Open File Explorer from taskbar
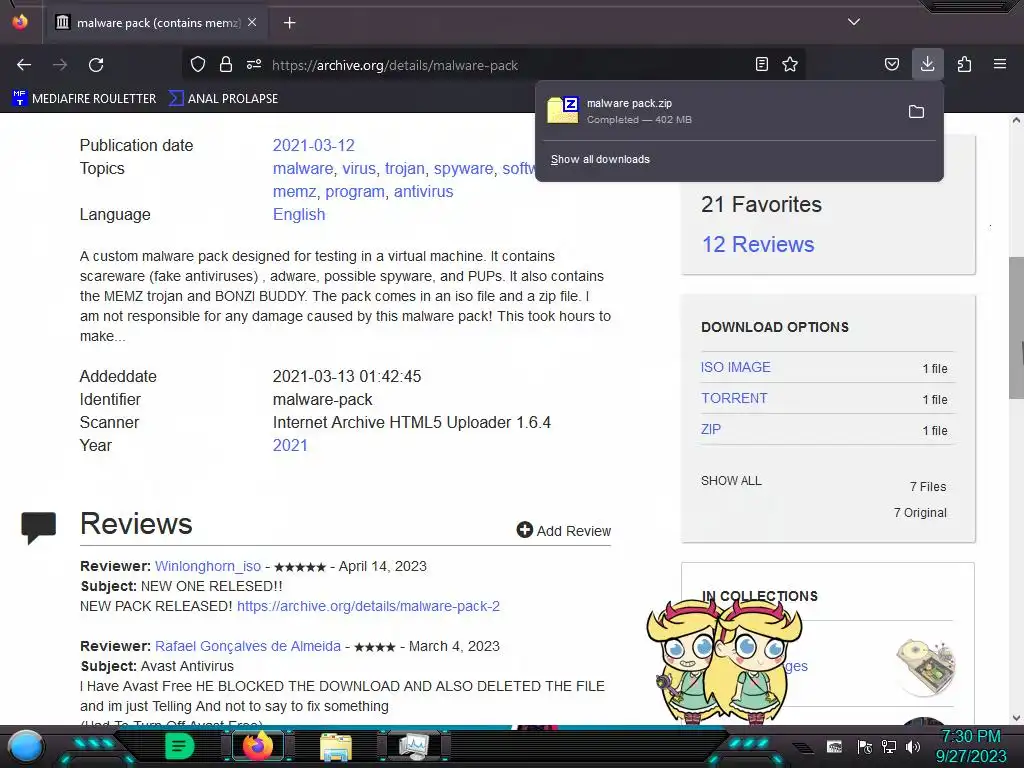 336,747
